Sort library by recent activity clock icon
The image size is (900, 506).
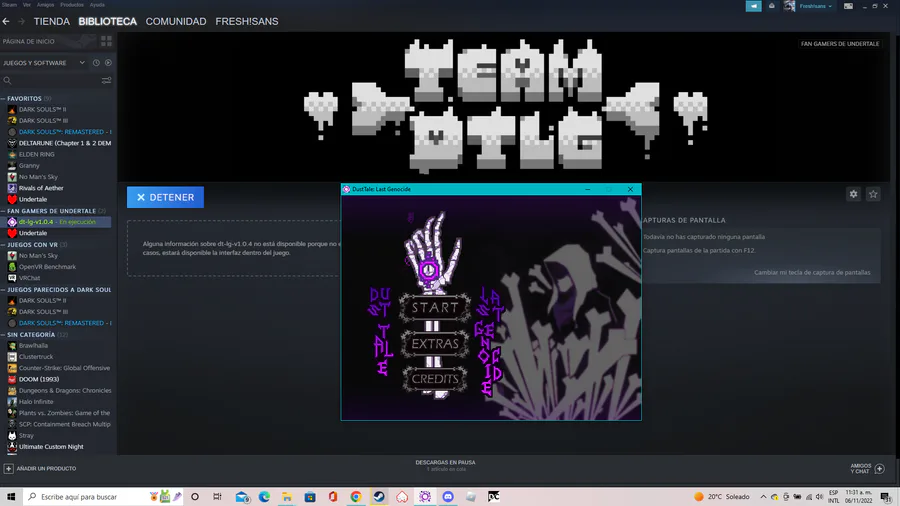pyautogui.click(x=96, y=63)
